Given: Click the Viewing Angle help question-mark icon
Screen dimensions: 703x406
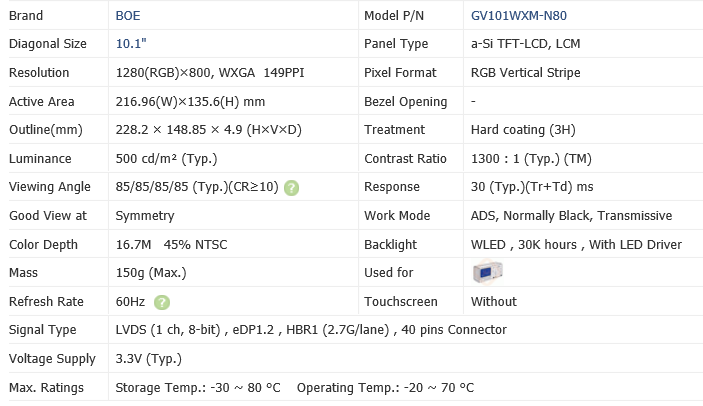Looking at the screenshot, I should click(291, 187).
